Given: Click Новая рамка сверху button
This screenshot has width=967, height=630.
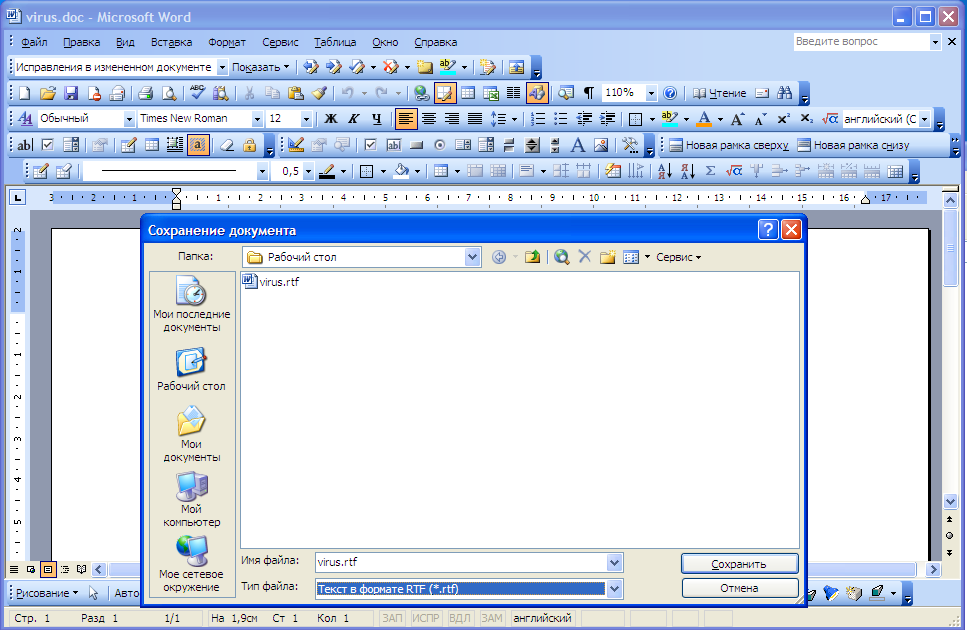Looking at the screenshot, I should (729, 145).
